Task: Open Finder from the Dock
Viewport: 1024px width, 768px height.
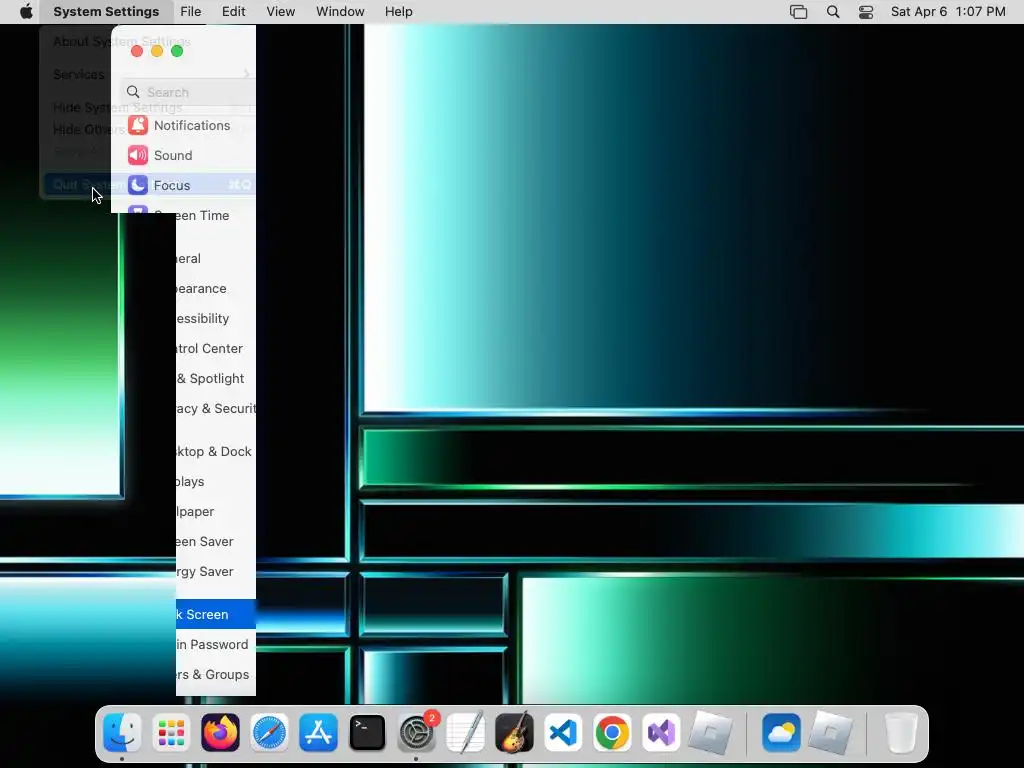Action: (x=122, y=733)
